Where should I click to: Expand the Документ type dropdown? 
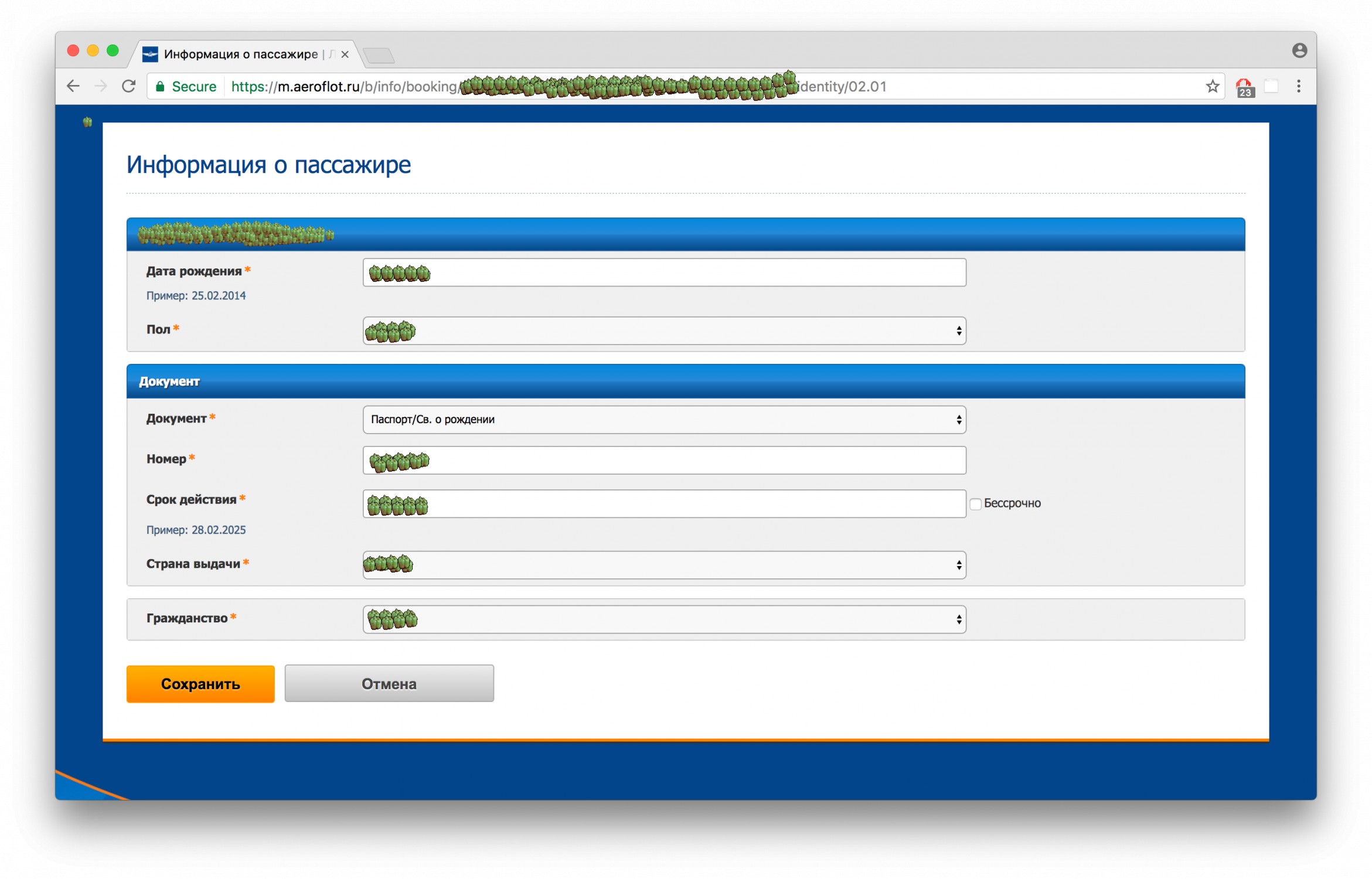(x=663, y=420)
